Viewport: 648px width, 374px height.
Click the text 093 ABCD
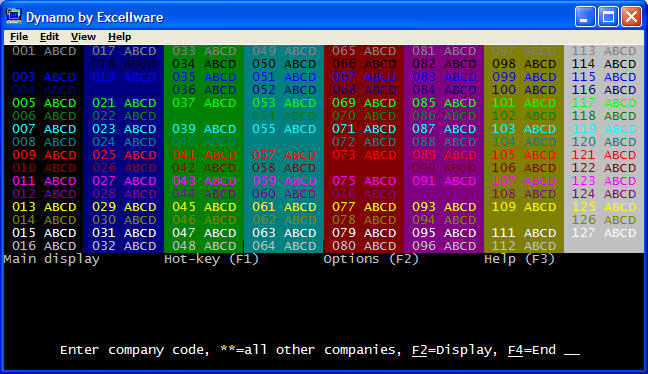pos(444,207)
